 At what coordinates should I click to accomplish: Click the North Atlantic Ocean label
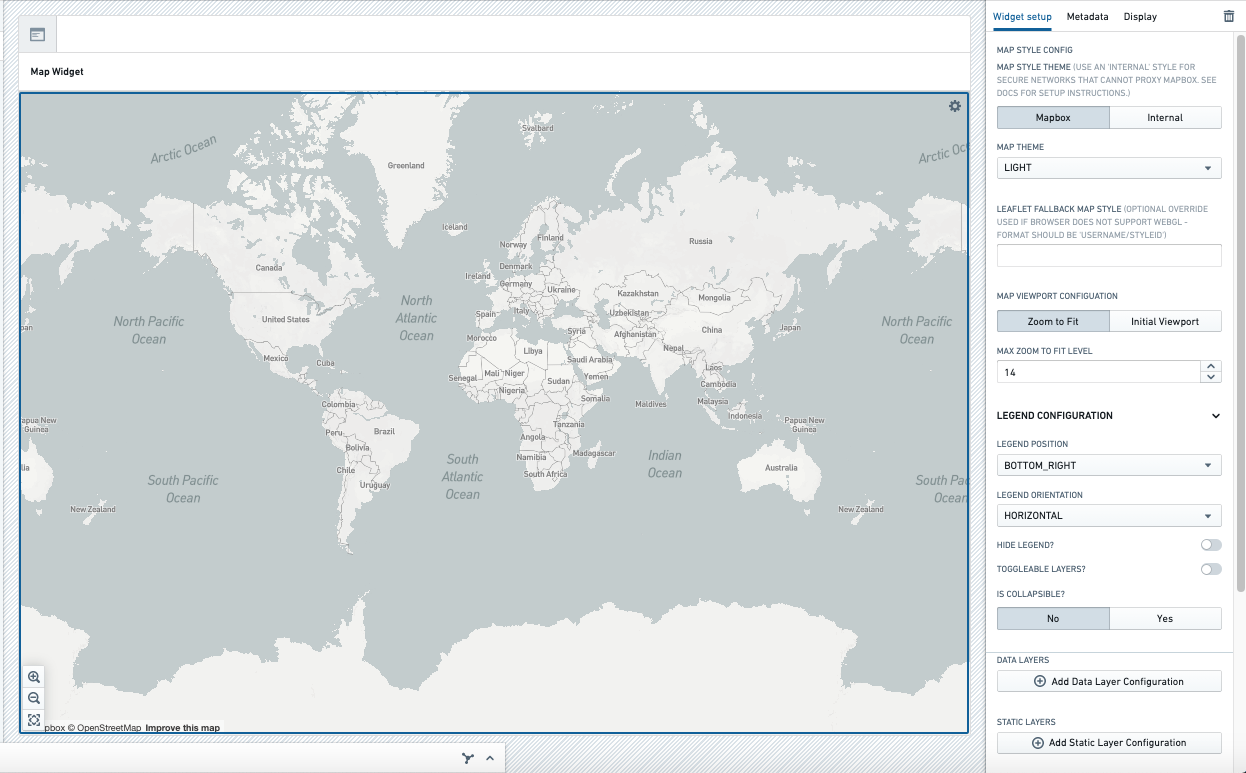[x=417, y=318]
